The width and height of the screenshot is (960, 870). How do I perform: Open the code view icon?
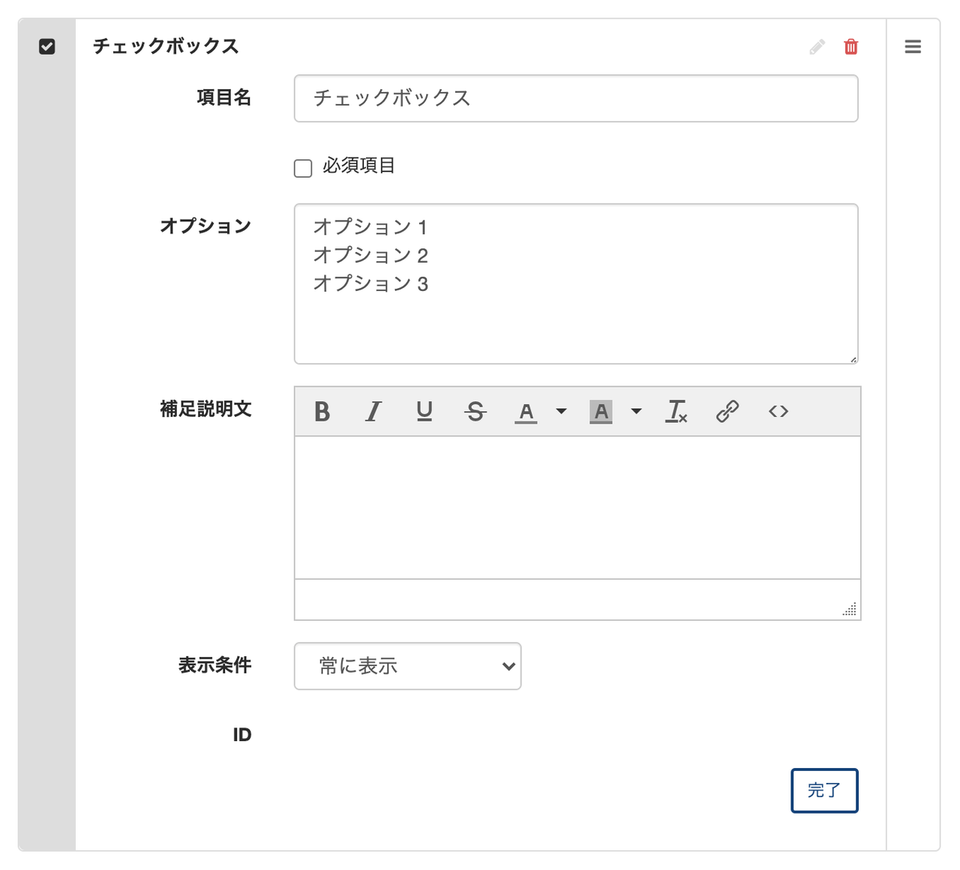pos(778,411)
